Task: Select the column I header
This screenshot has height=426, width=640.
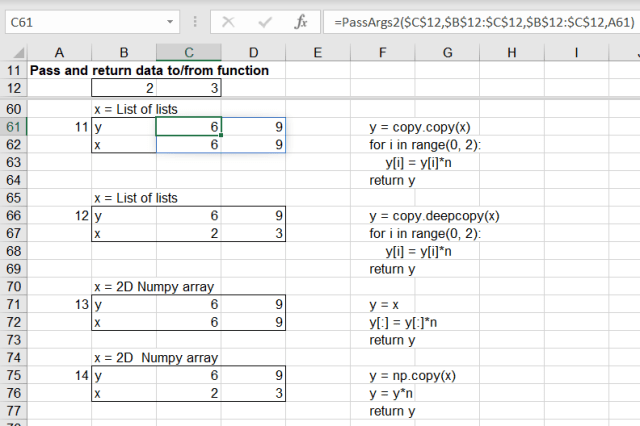Action: (577, 52)
